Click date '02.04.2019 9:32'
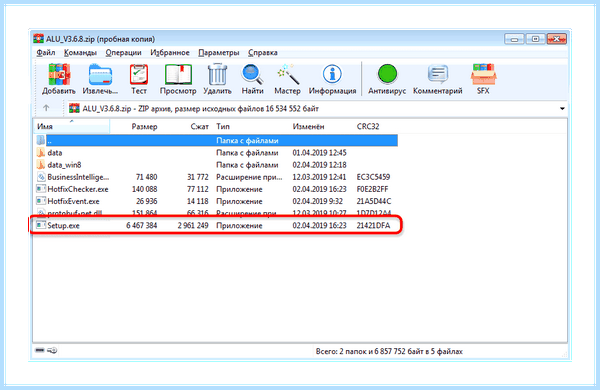600x390 pixels. pos(318,201)
